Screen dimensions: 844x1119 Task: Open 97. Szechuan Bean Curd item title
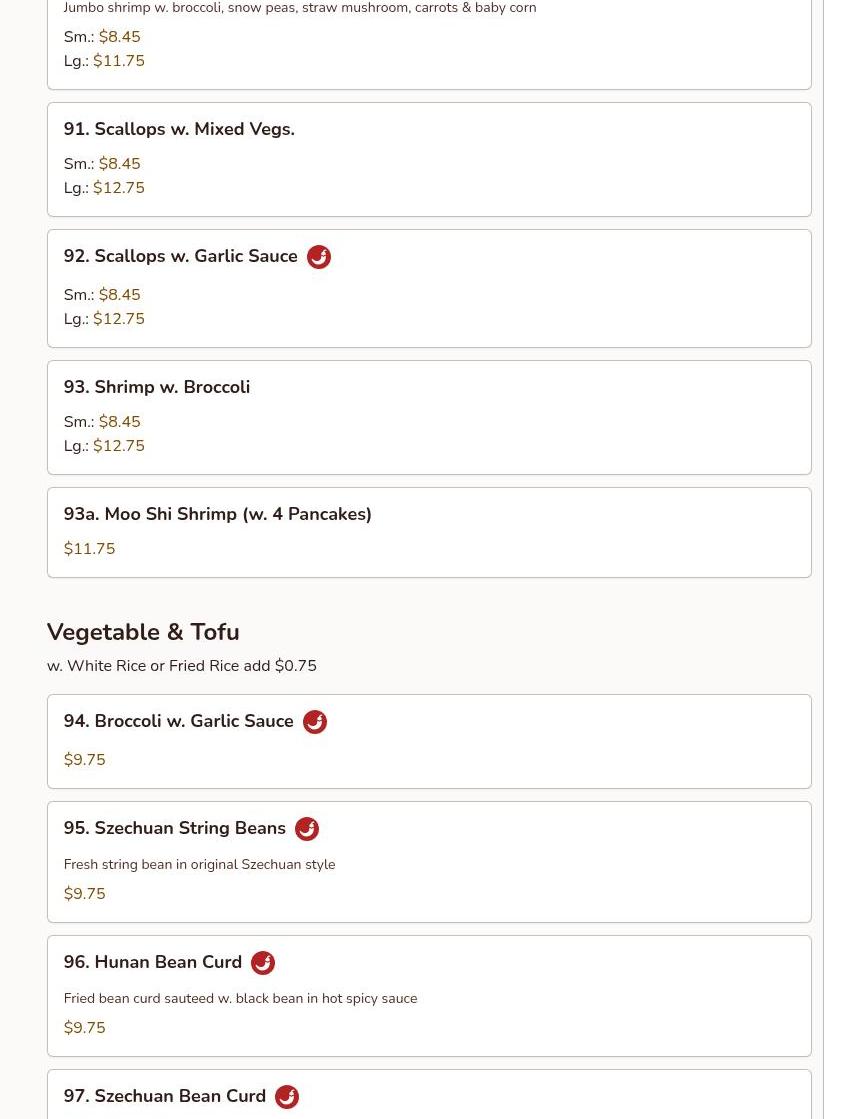click(x=165, y=1095)
